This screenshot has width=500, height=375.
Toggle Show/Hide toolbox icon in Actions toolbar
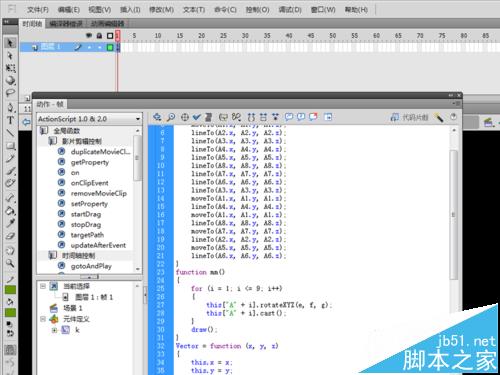point(328,117)
